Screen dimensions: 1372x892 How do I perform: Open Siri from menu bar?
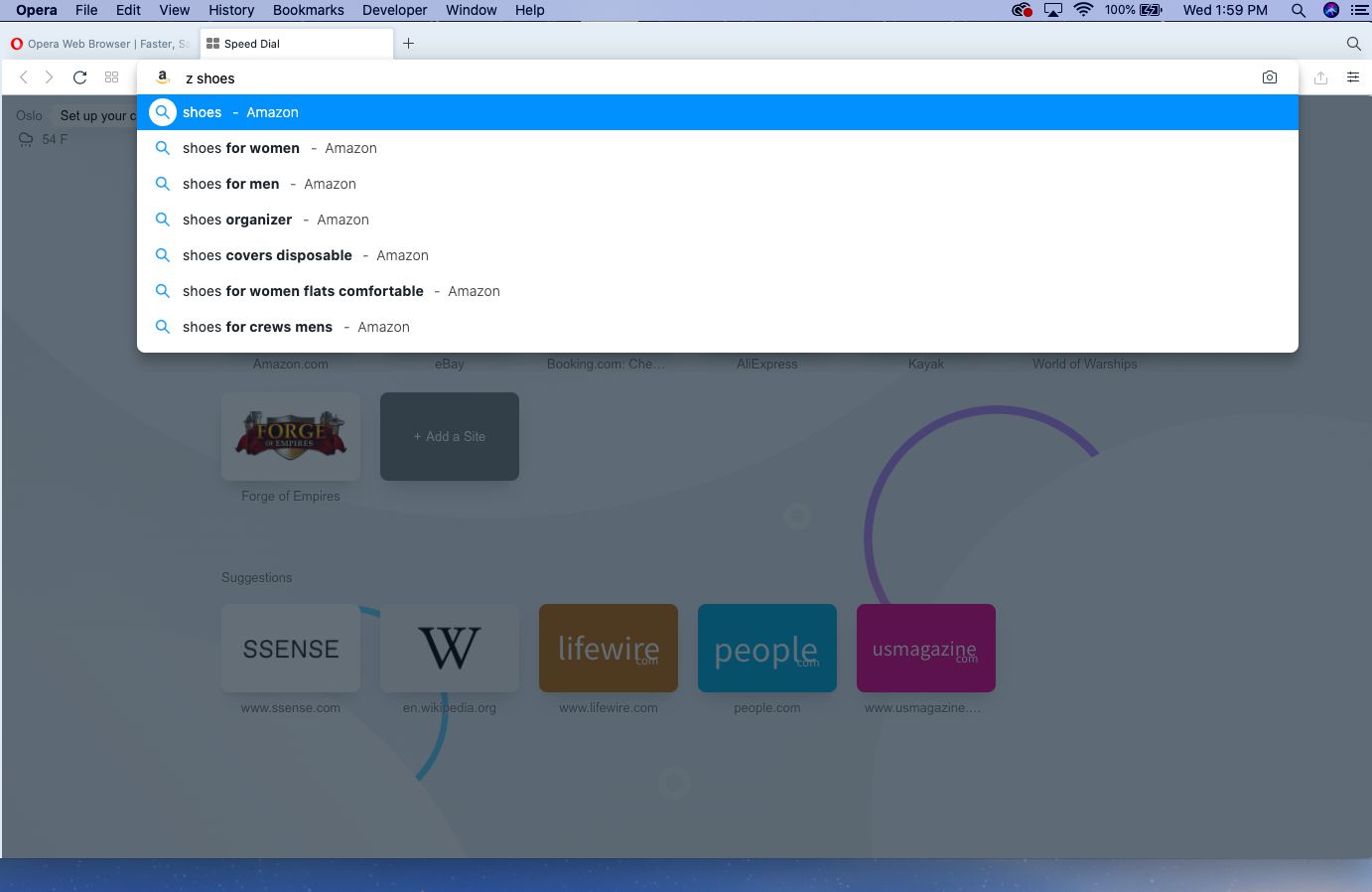[x=1331, y=10]
